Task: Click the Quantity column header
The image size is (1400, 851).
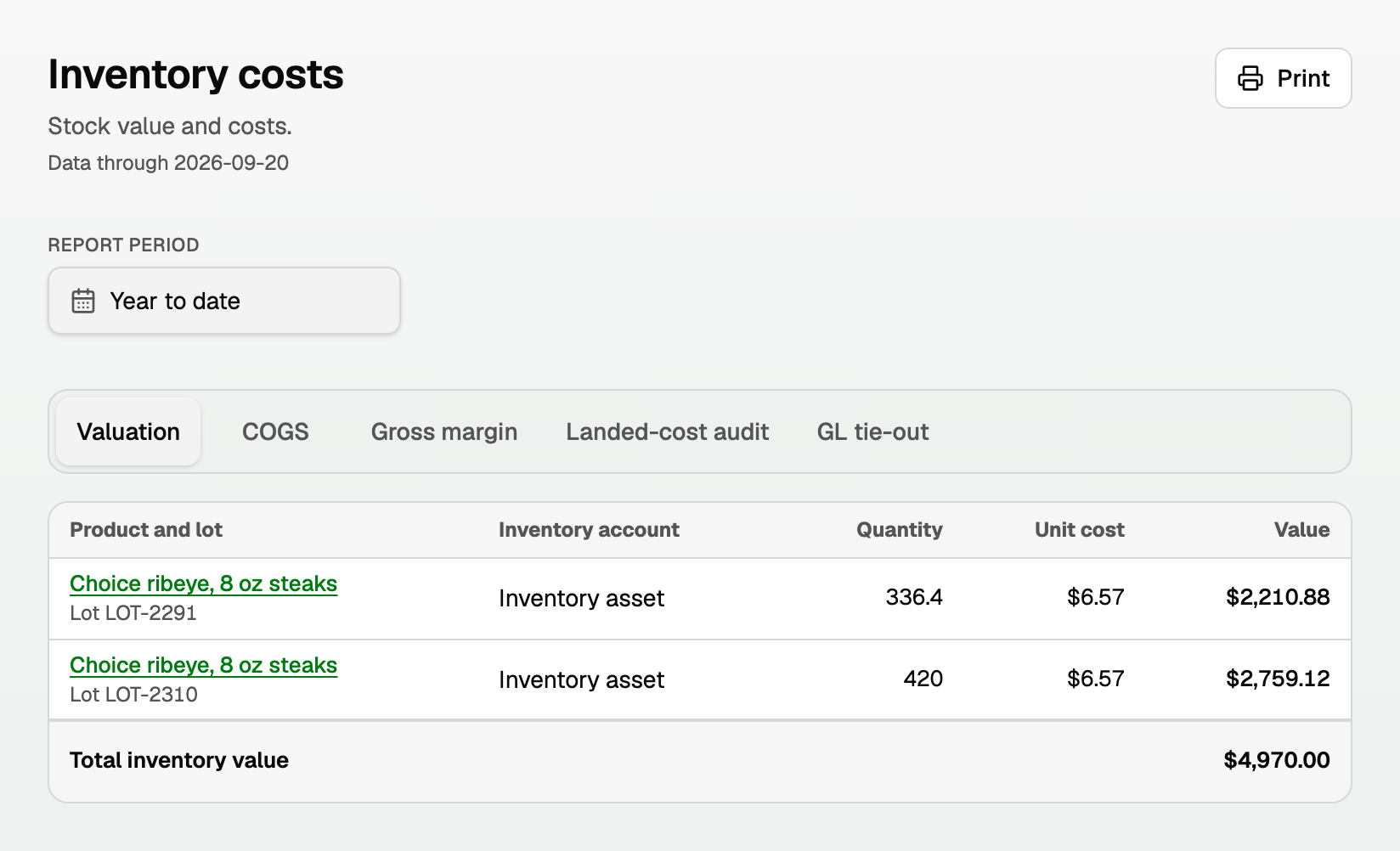Action: pyautogui.click(x=900, y=530)
